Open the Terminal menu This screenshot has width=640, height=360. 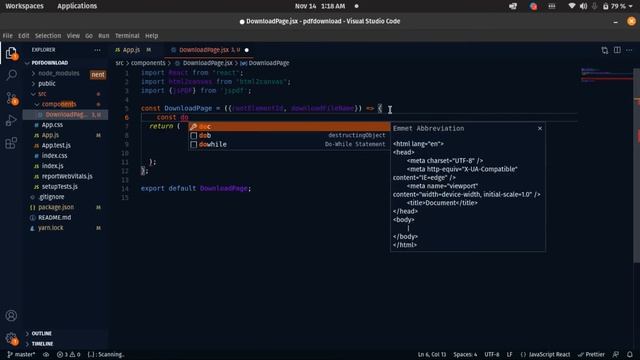click(x=127, y=36)
